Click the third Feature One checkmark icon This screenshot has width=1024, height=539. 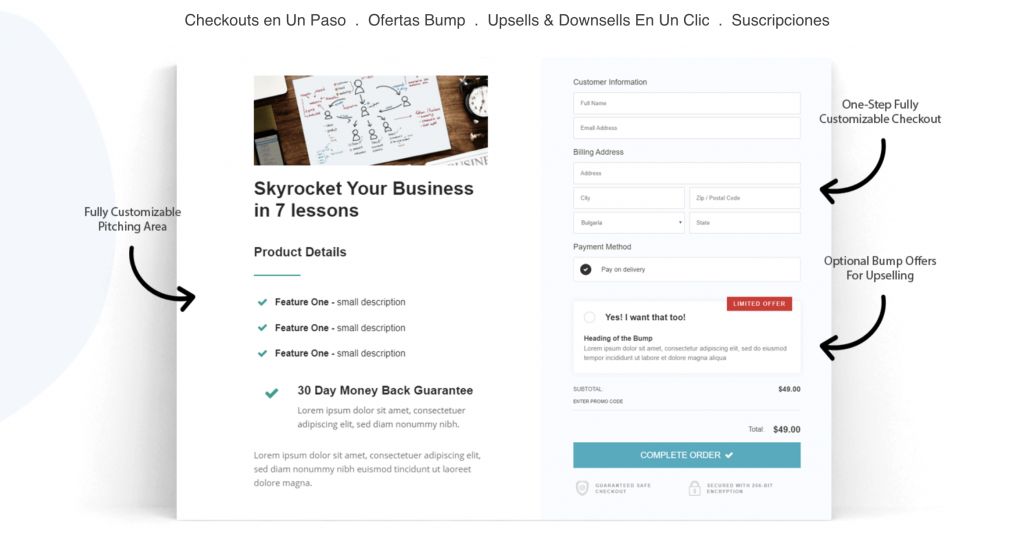coord(262,353)
